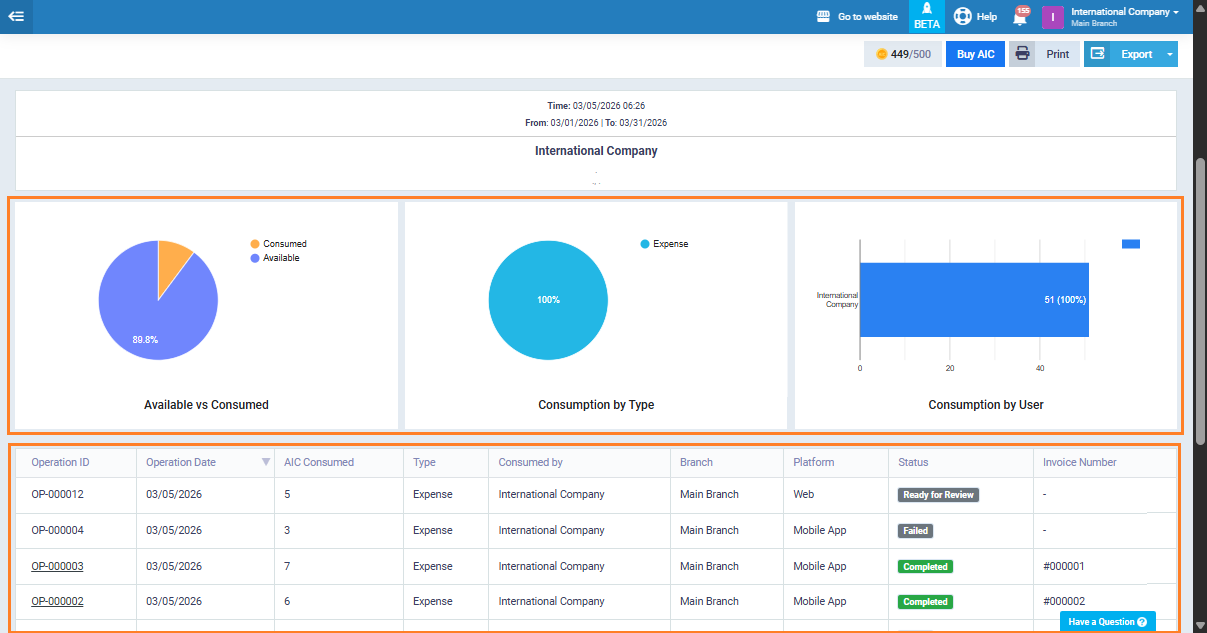1207x633 pixels.
Task: Click the Operation ID column header
Action: pos(60,462)
